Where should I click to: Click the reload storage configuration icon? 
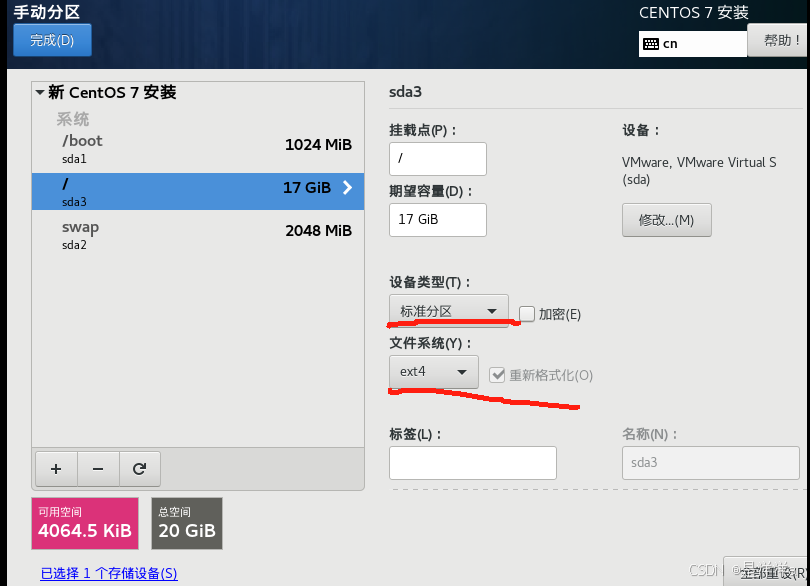[x=139, y=469]
